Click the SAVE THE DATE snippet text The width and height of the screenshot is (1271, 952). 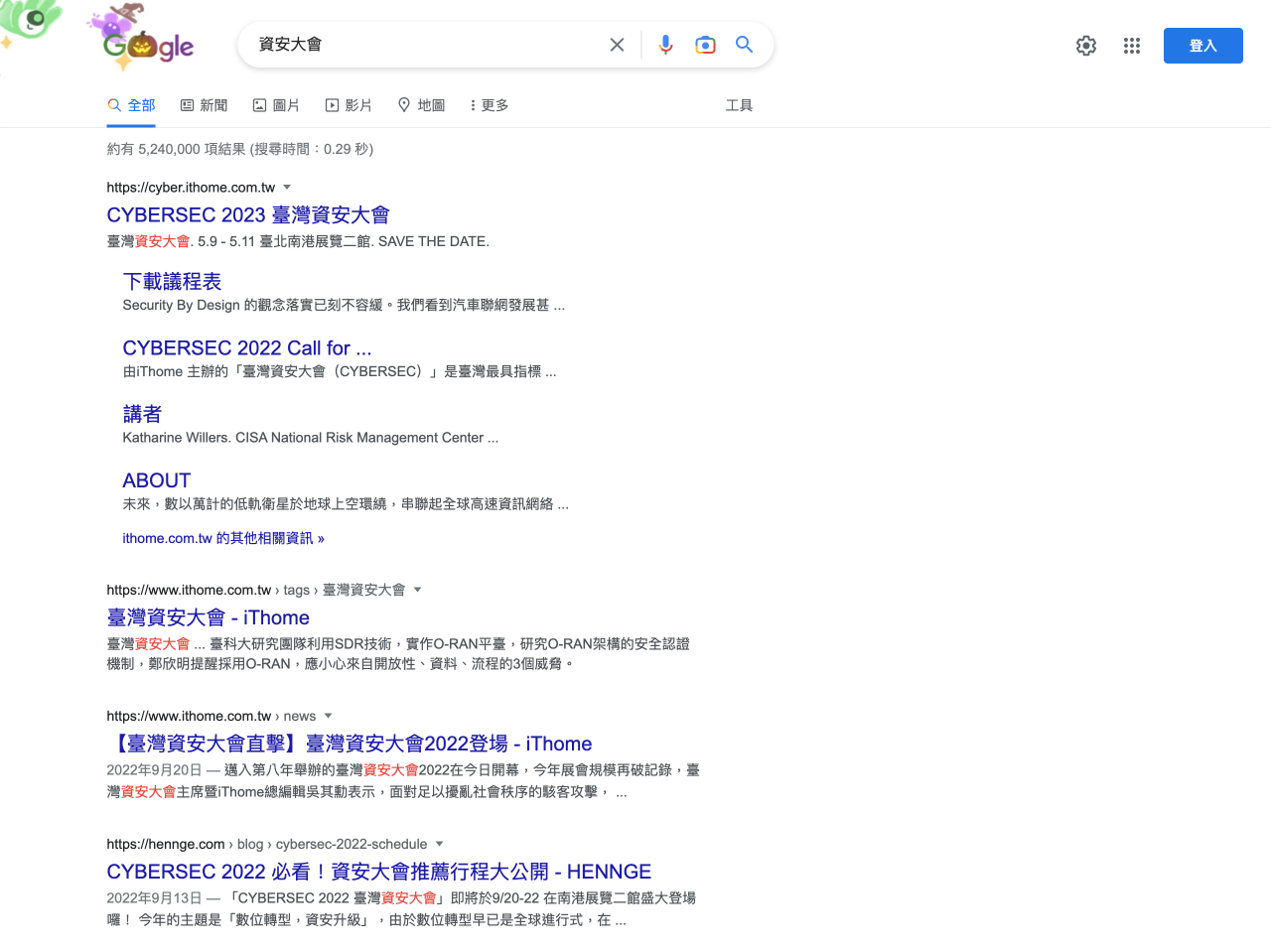pos(434,241)
